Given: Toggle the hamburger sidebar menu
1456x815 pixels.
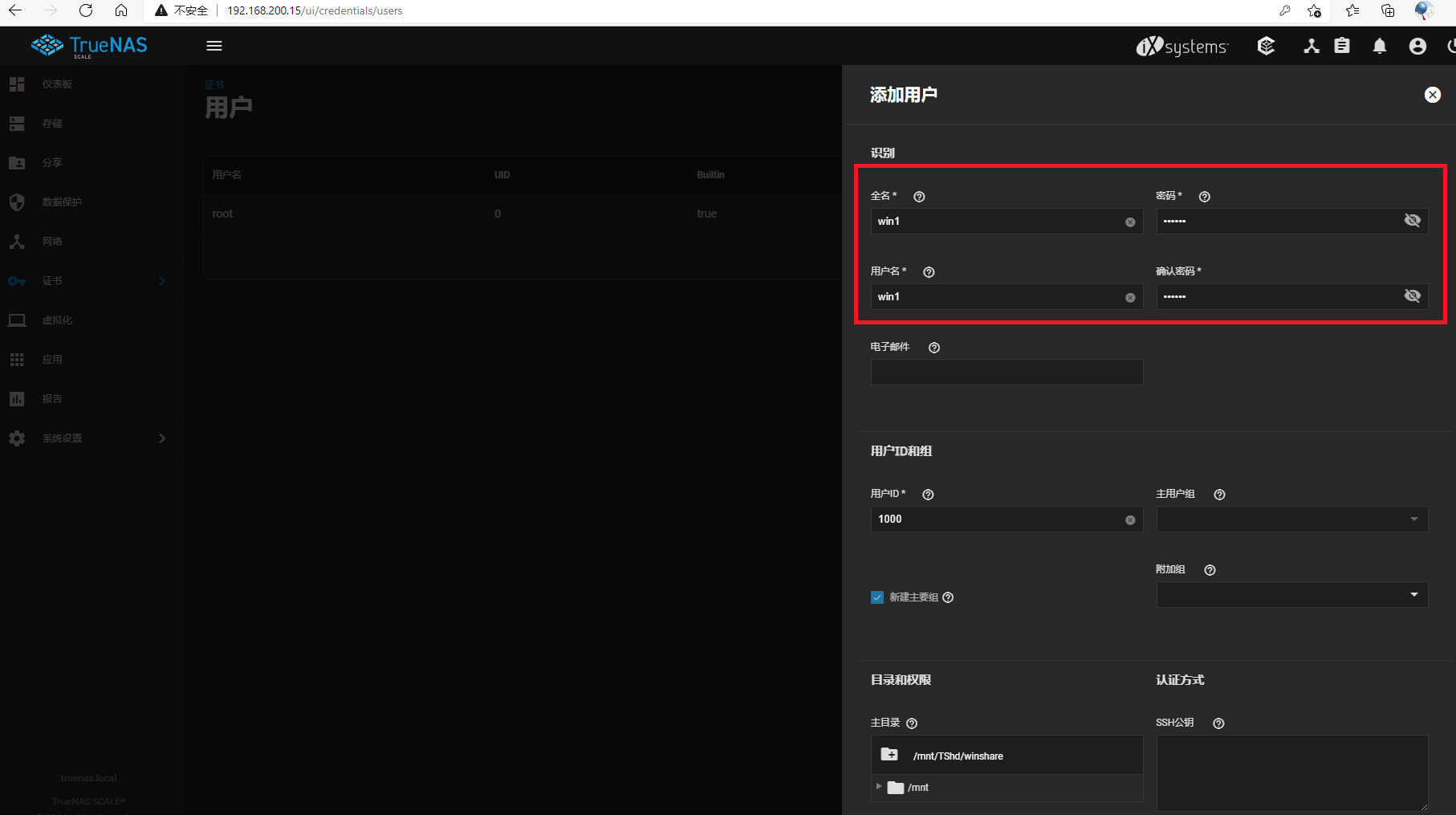Looking at the screenshot, I should [214, 46].
